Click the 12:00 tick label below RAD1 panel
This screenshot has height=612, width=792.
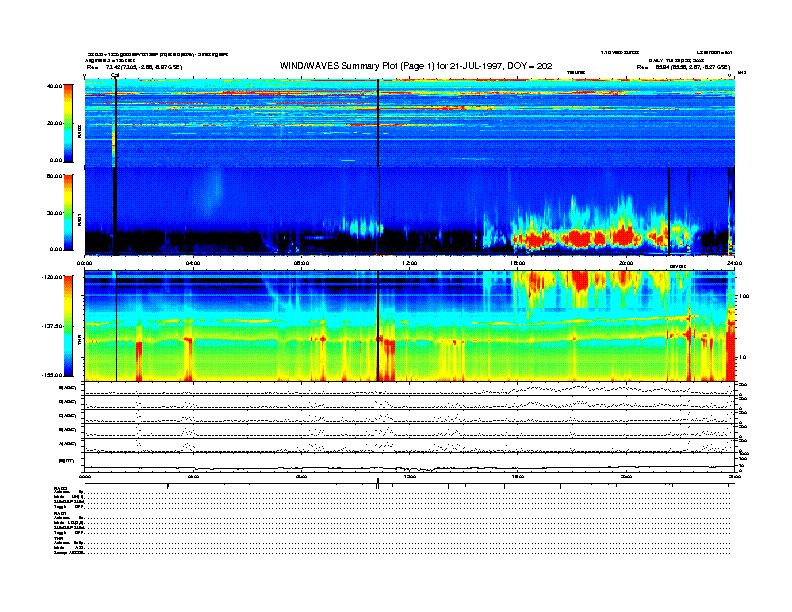click(410, 263)
